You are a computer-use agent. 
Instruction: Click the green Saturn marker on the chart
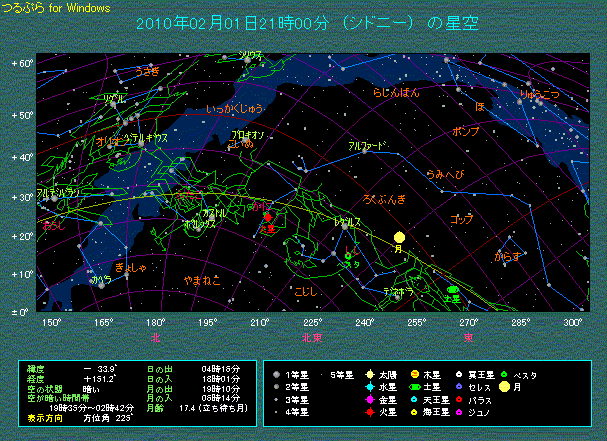point(452,290)
